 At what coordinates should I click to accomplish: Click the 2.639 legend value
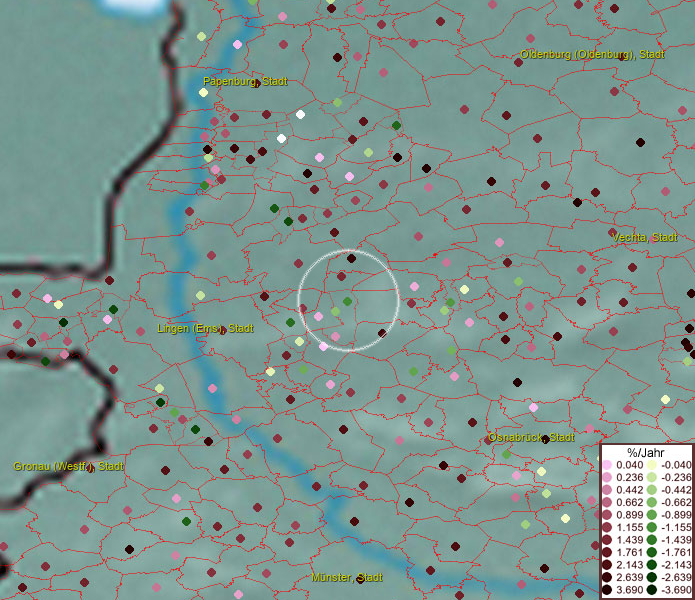click(629, 578)
